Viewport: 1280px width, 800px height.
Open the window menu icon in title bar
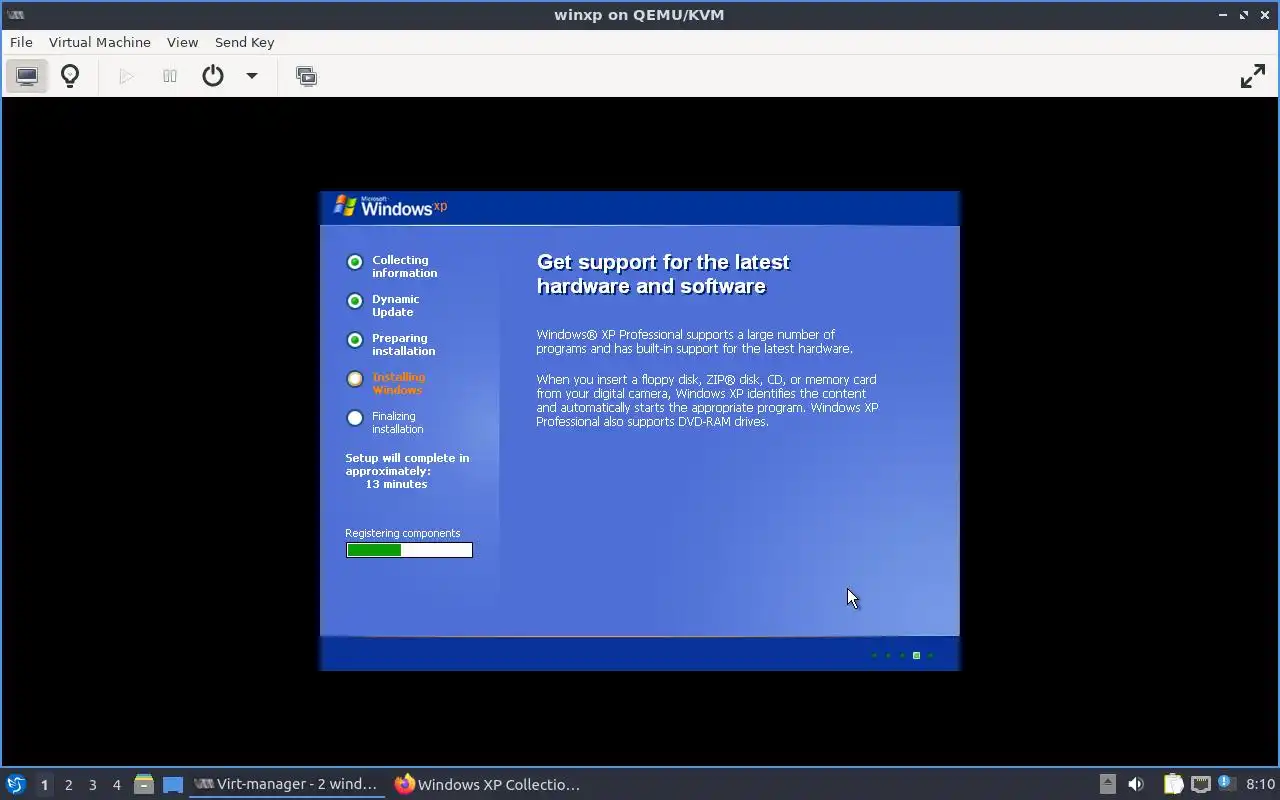click(x=15, y=15)
